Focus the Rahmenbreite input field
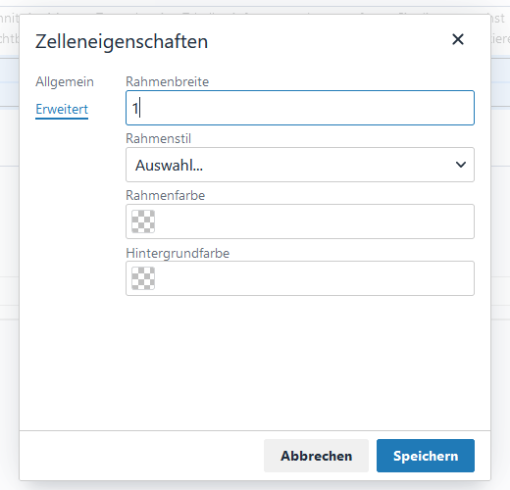The image size is (510, 490). click(x=300, y=108)
